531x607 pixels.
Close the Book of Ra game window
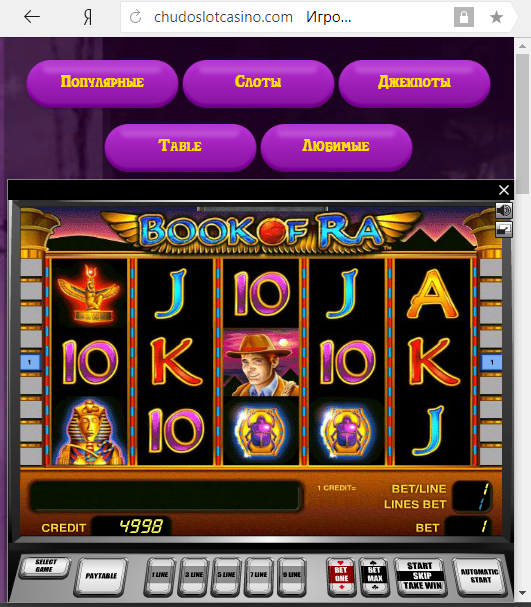(x=504, y=190)
